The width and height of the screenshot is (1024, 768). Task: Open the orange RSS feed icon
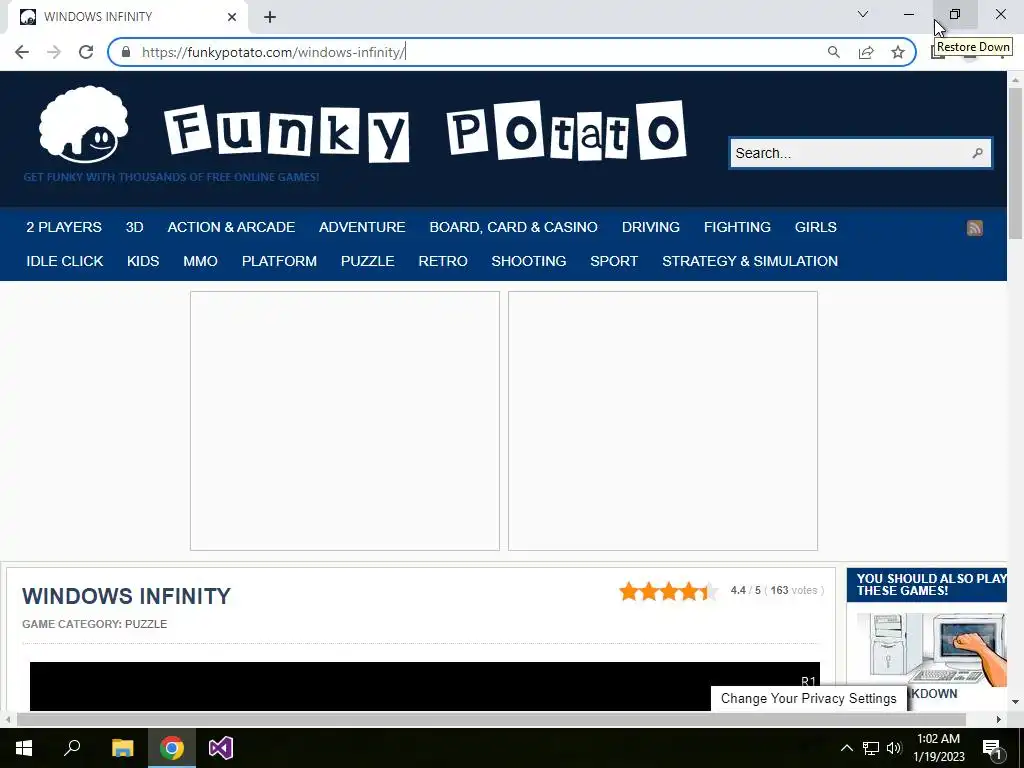click(974, 227)
